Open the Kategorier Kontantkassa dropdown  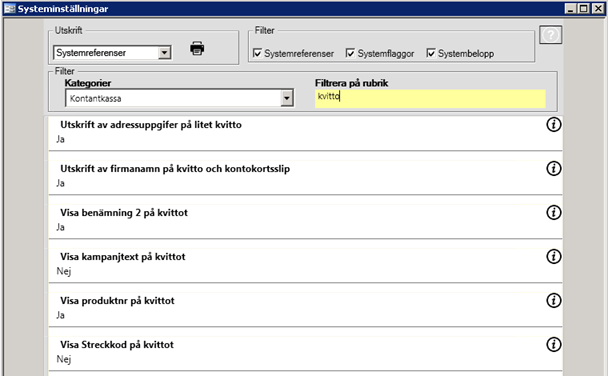(287, 98)
